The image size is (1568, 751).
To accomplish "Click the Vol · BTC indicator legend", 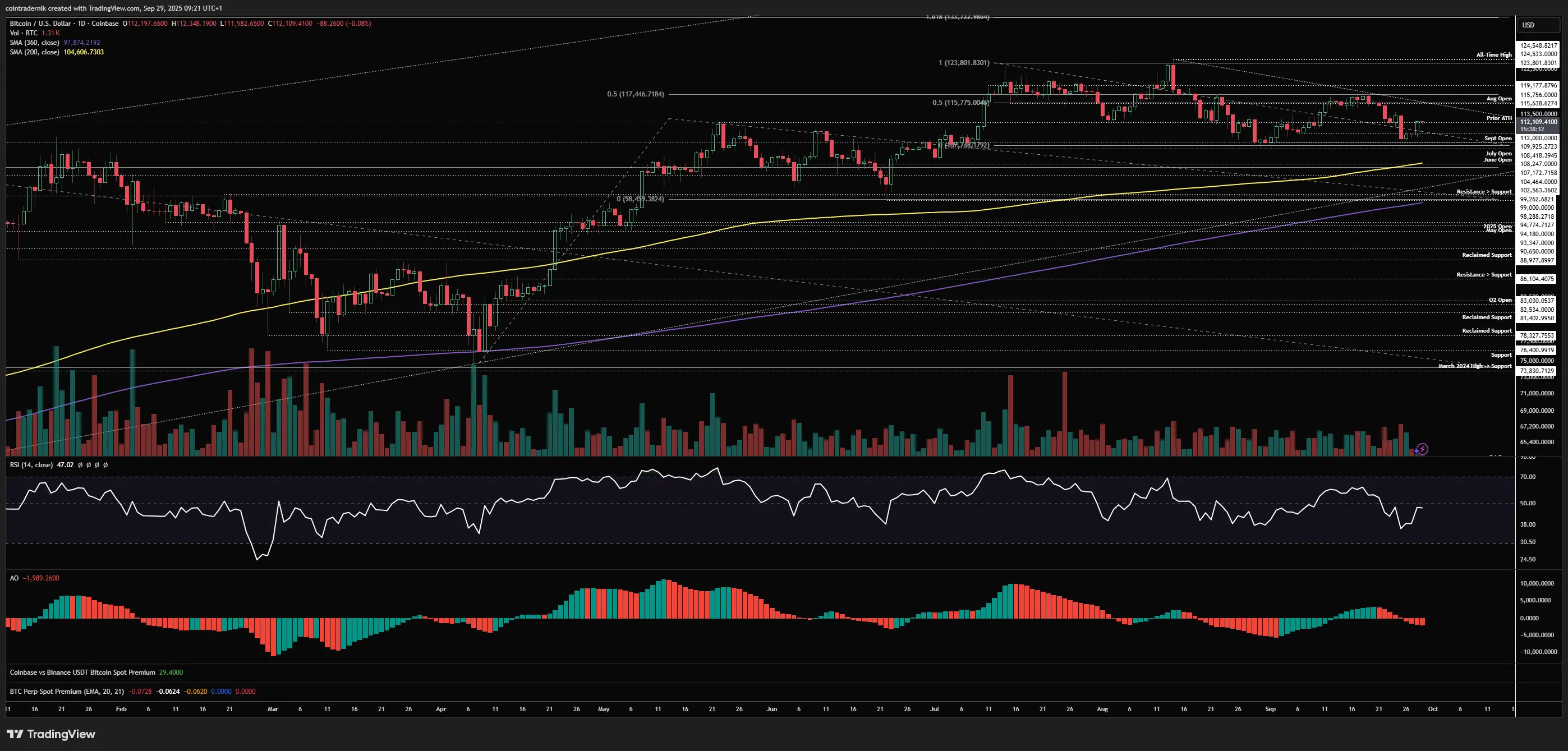I will click(23, 33).
